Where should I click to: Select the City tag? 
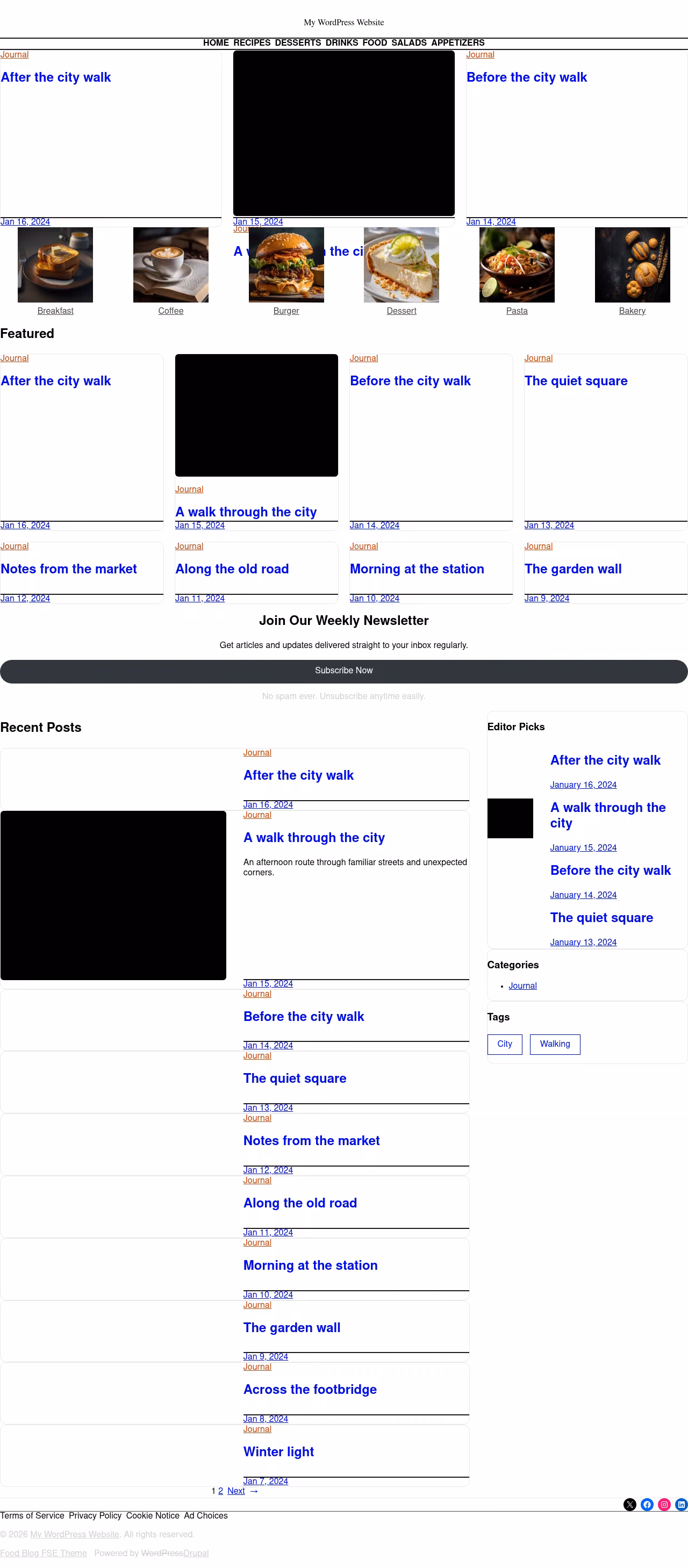[505, 1044]
